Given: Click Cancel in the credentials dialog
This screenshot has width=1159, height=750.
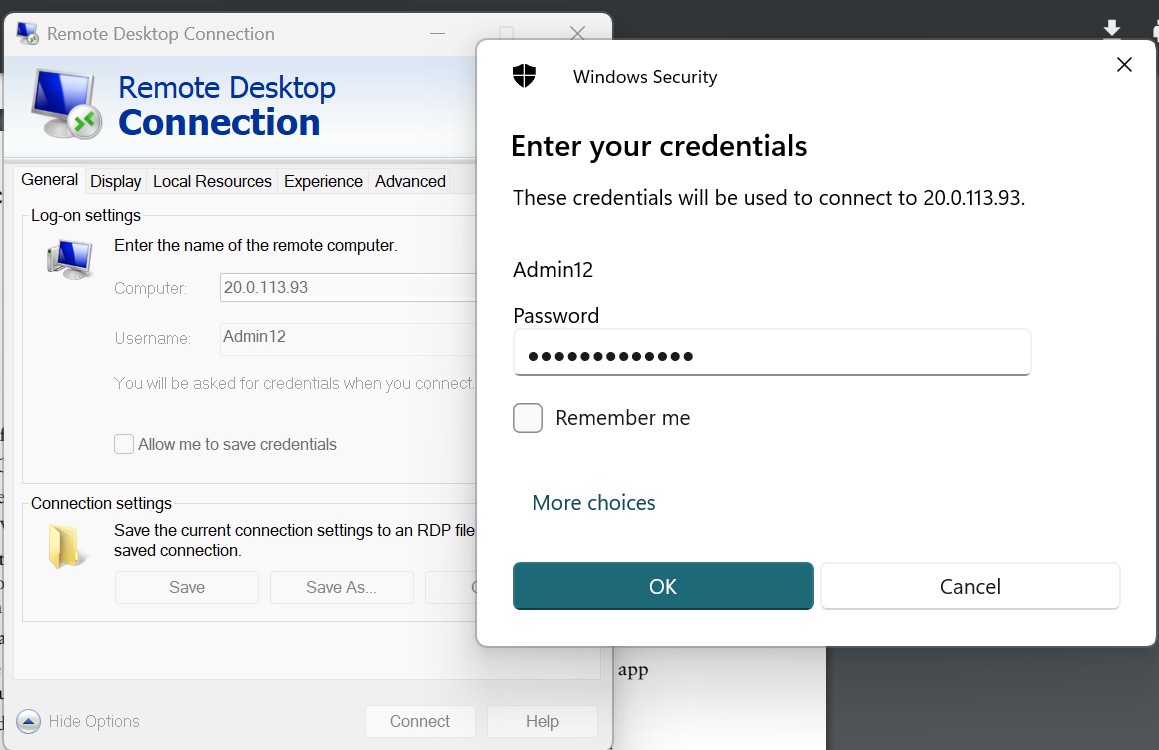Looking at the screenshot, I should point(970,586).
